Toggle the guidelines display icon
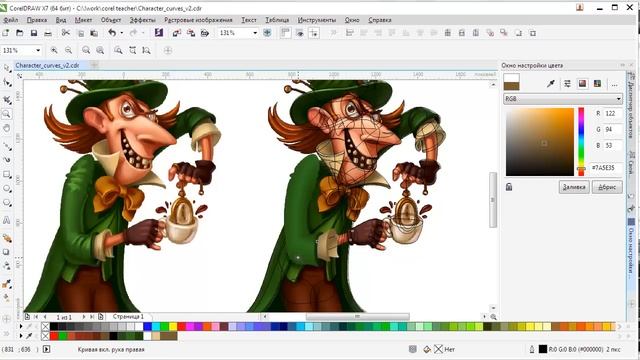The height and width of the screenshot is (360, 640). pyautogui.click(x=314, y=33)
